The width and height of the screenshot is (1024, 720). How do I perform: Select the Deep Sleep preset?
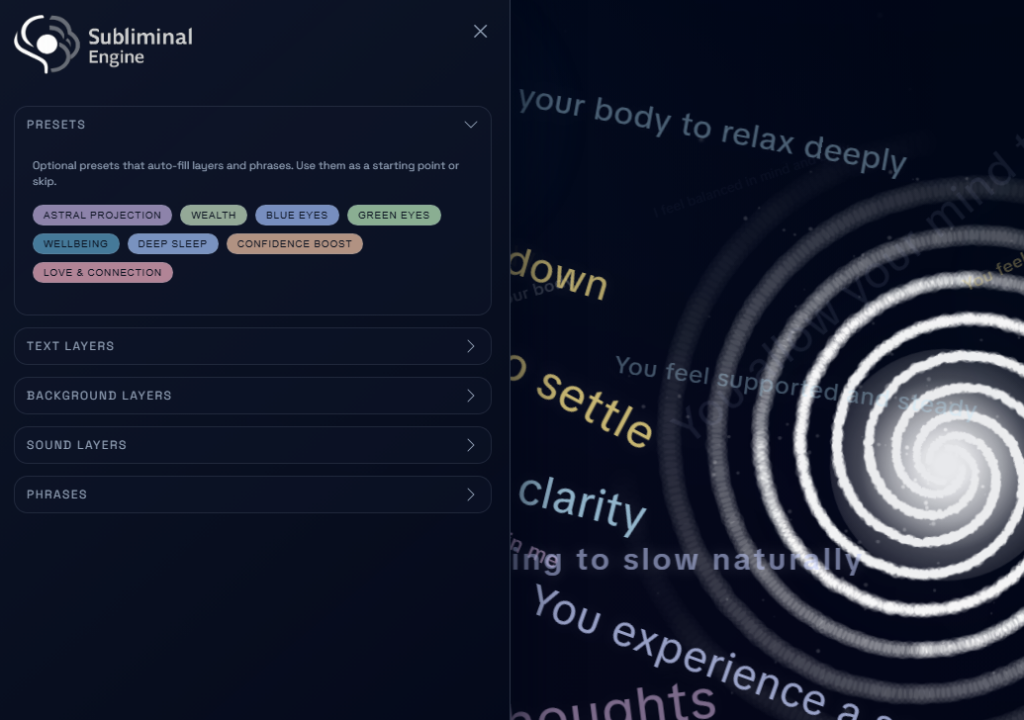tap(172, 244)
